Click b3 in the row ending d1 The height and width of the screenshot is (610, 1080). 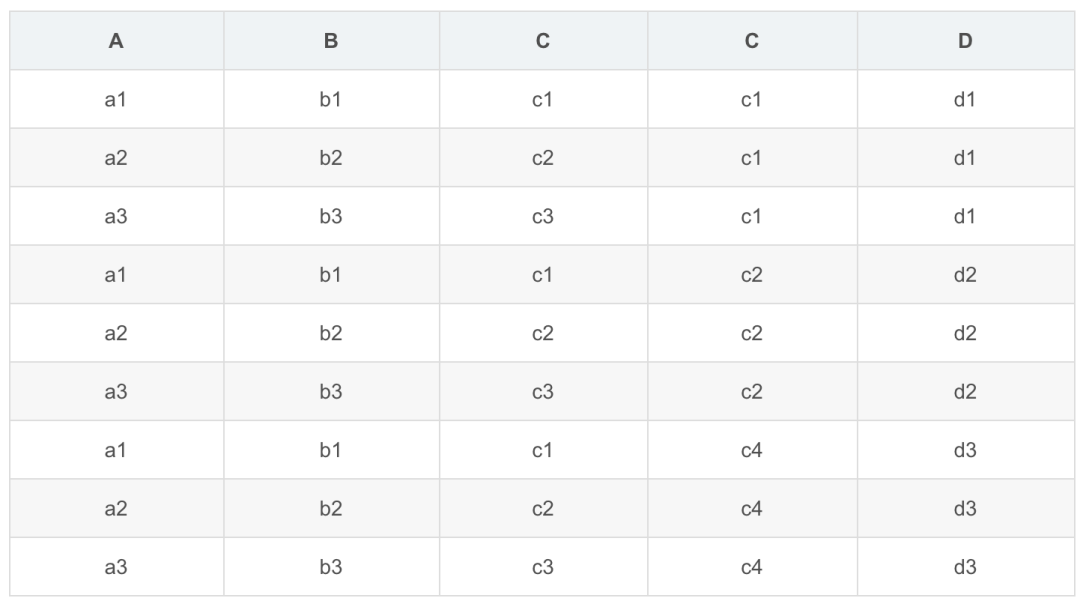[331, 217]
